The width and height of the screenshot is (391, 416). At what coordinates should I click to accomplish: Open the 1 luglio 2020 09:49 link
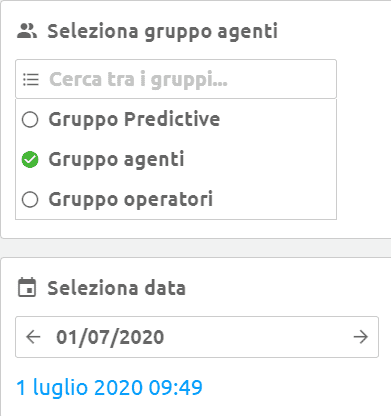click(x=109, y=387)
